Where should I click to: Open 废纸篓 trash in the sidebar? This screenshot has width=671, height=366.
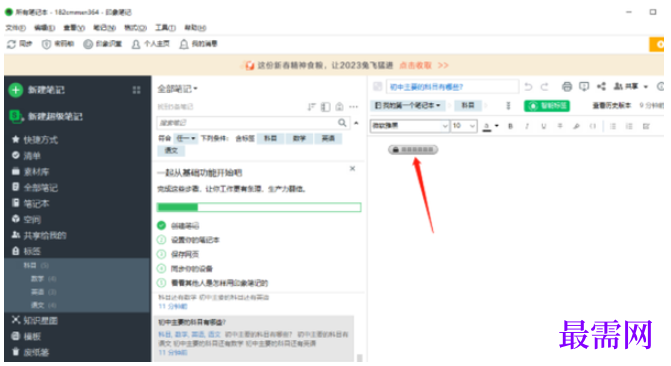[x=30, y=352]
